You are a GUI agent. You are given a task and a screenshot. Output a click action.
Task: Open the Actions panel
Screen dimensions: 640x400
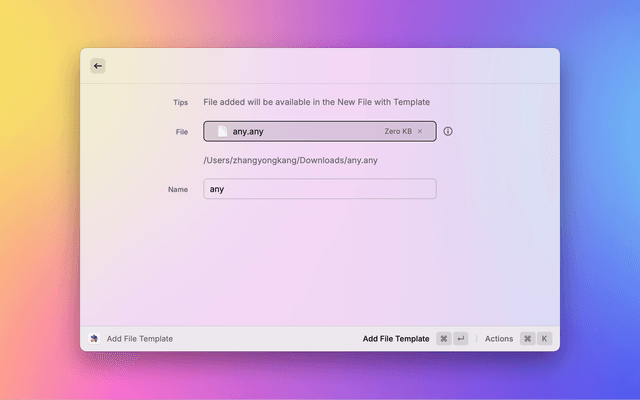tap(499, 339)
